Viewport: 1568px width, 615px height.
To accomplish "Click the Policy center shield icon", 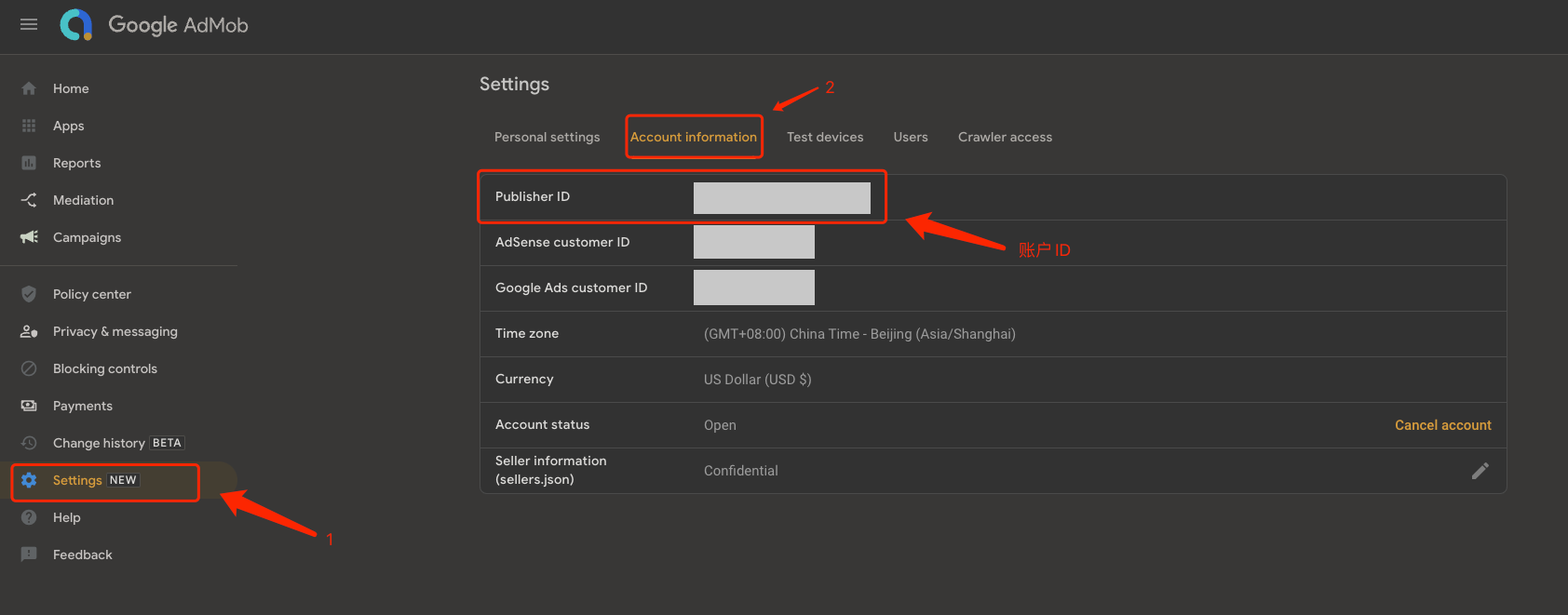I will point(29,294).
